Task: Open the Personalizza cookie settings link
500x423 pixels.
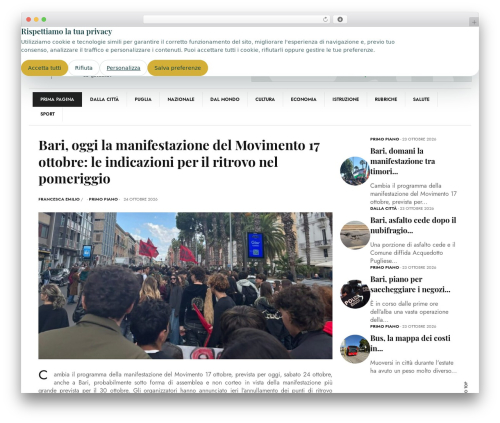Action: tap(123, 68)
